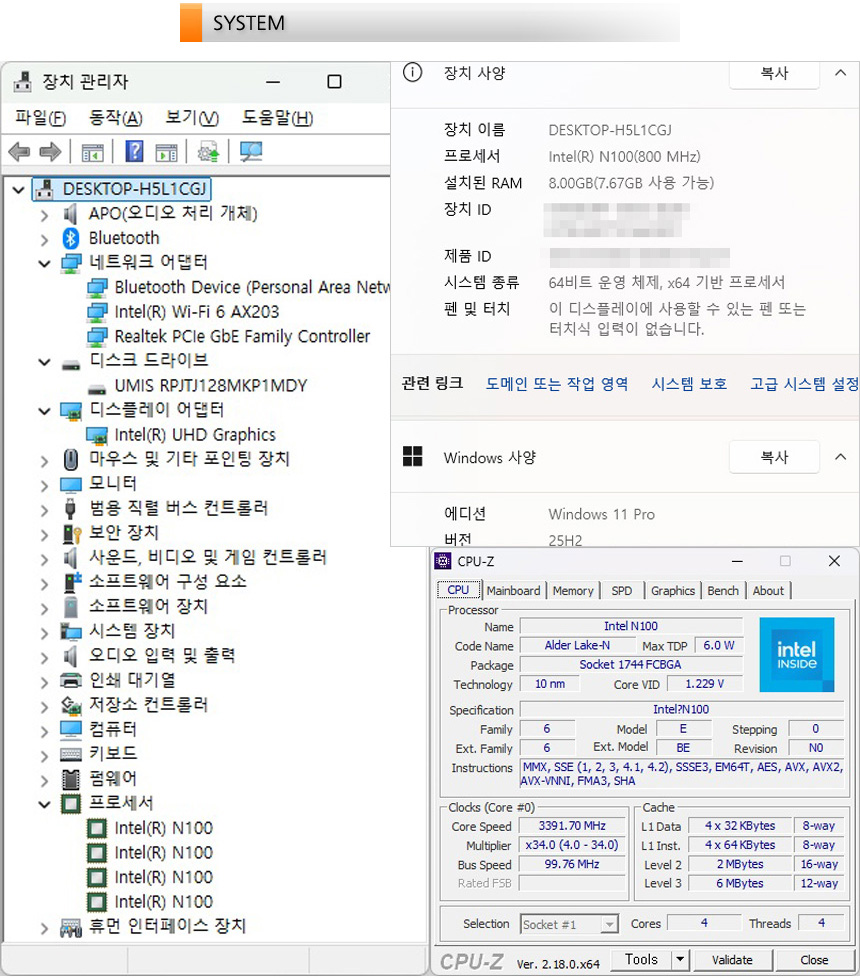Image resolution: width=860 pixels, height=978 pixels.
Task: Click the Windows logo beside Windows 사양
Action: [412, 457]
